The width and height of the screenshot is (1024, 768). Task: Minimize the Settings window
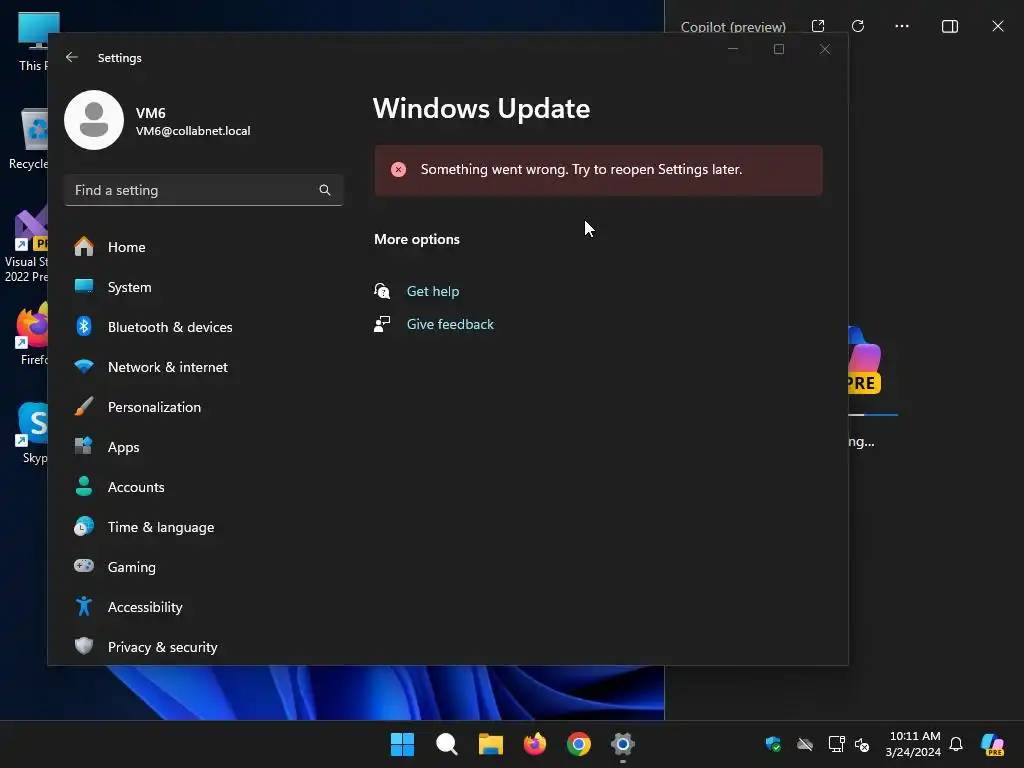733,50
